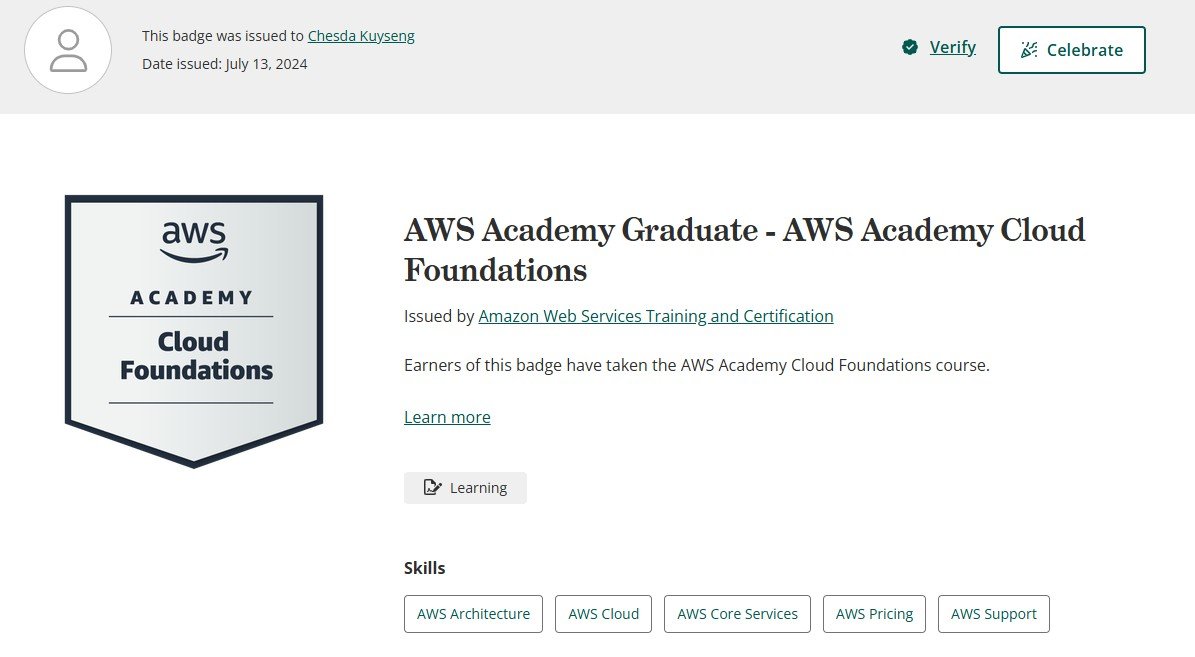Select the AWS Pricing skill tag
Screen dimensions: 1195x657
(874, 614)
